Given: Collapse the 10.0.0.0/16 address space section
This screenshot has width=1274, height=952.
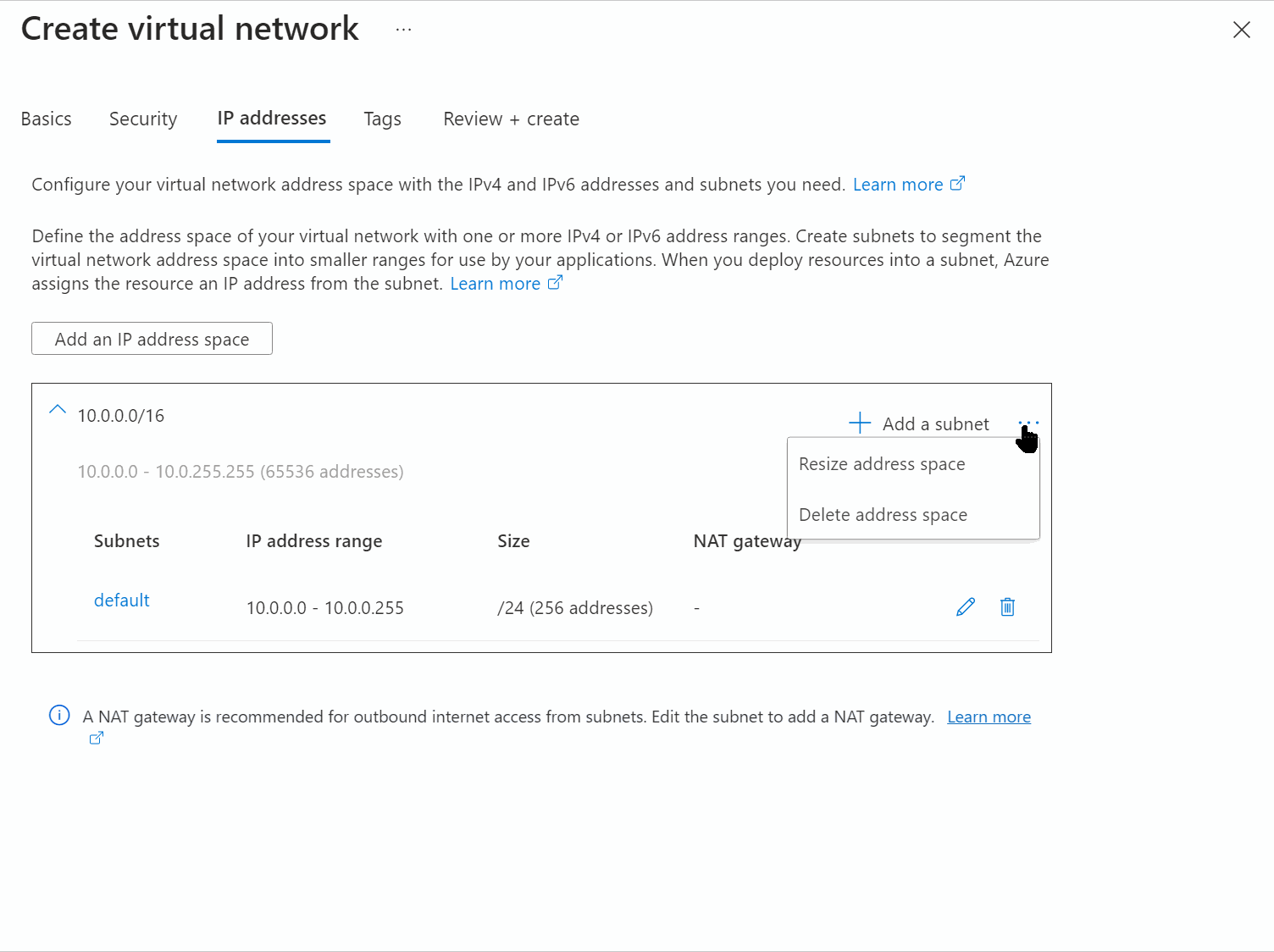Looking at the screenshot, I should click(x=57, y=410).
